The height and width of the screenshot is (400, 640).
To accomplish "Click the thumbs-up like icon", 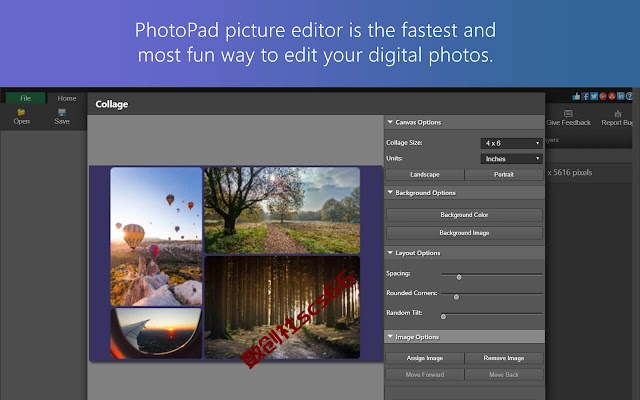I will (576, 96).
